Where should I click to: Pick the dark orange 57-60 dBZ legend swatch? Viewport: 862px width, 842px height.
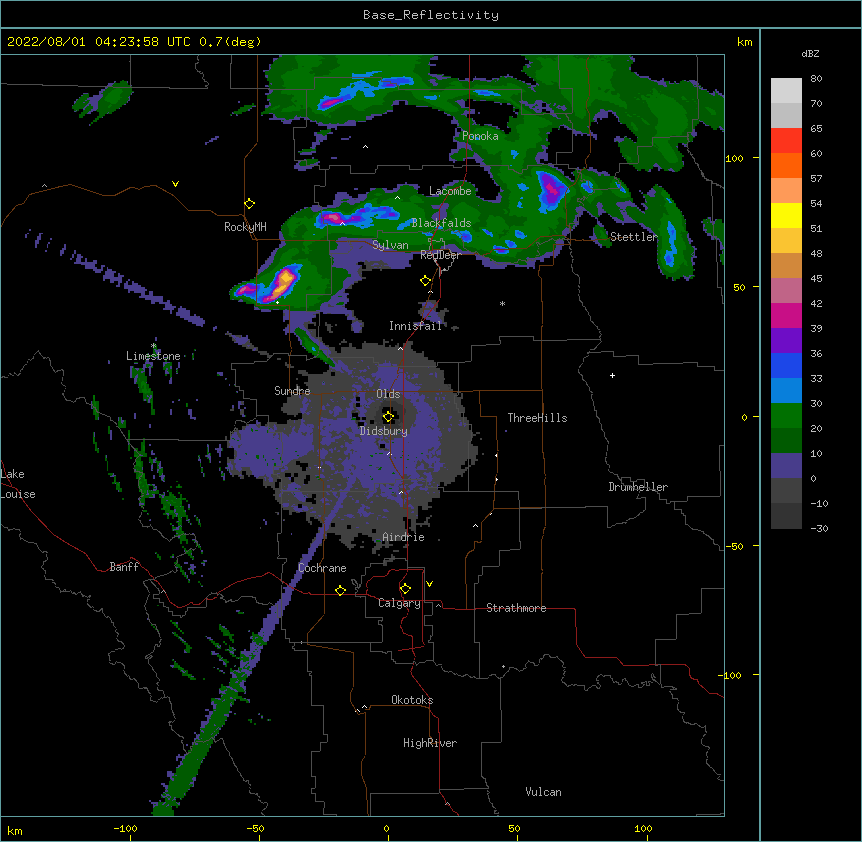click(x=786, y=165)
